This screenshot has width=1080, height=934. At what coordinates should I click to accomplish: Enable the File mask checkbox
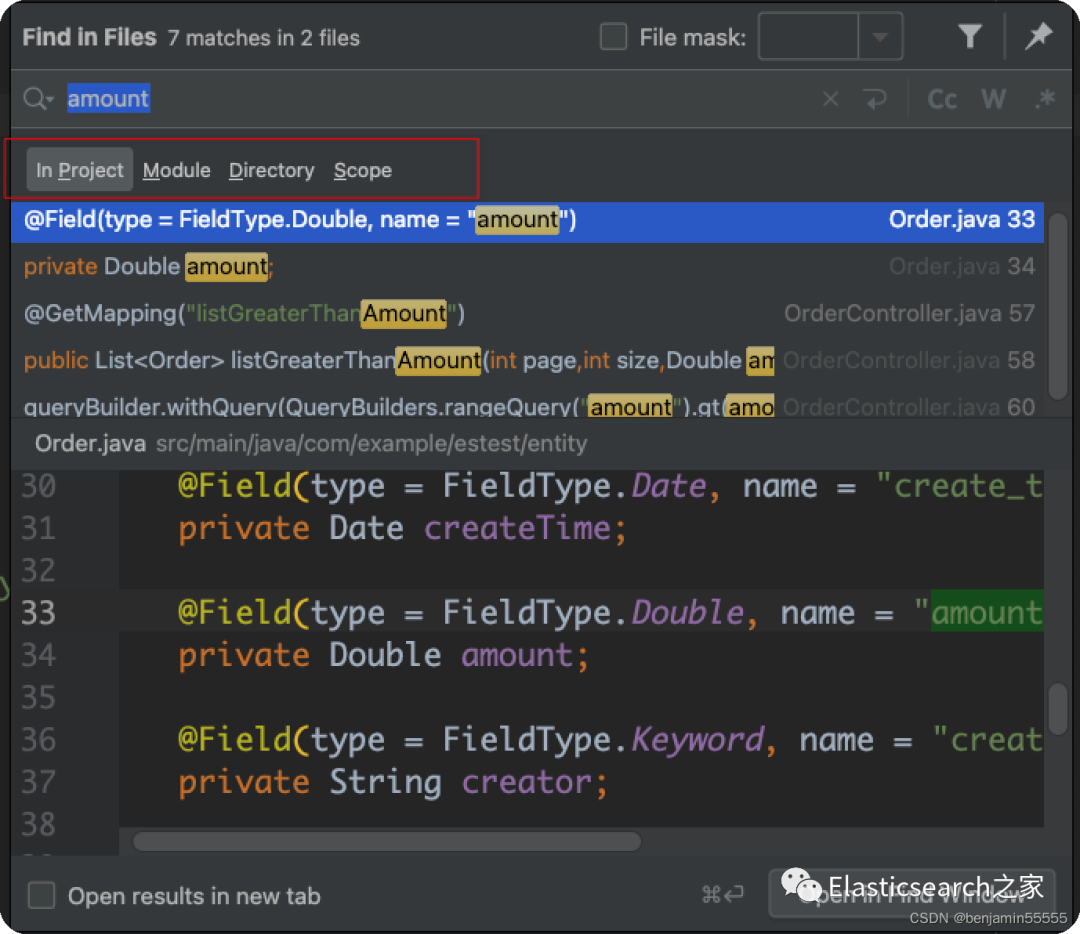coord(613,37)
